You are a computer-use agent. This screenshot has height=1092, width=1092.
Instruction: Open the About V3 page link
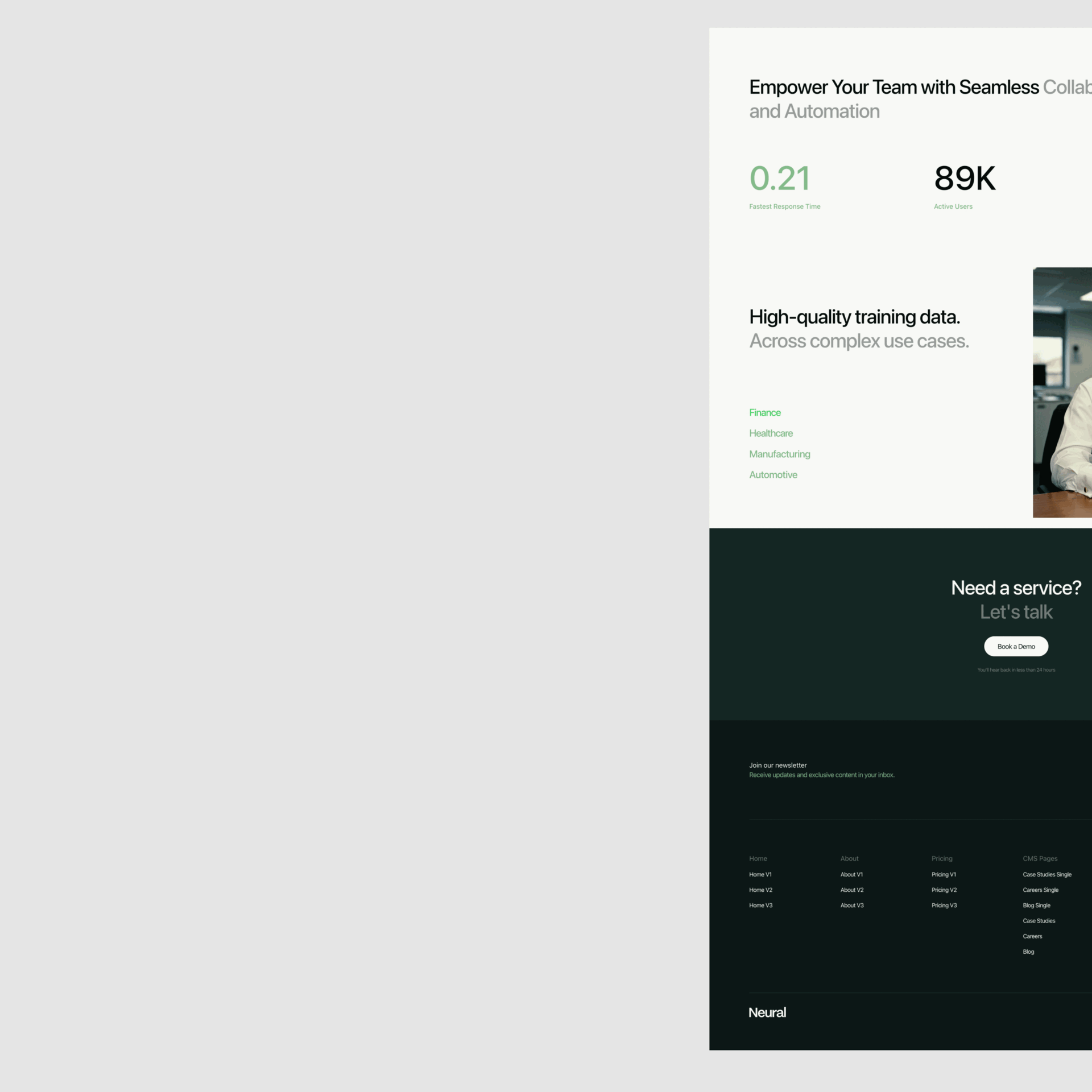click(x=852, y=905)
